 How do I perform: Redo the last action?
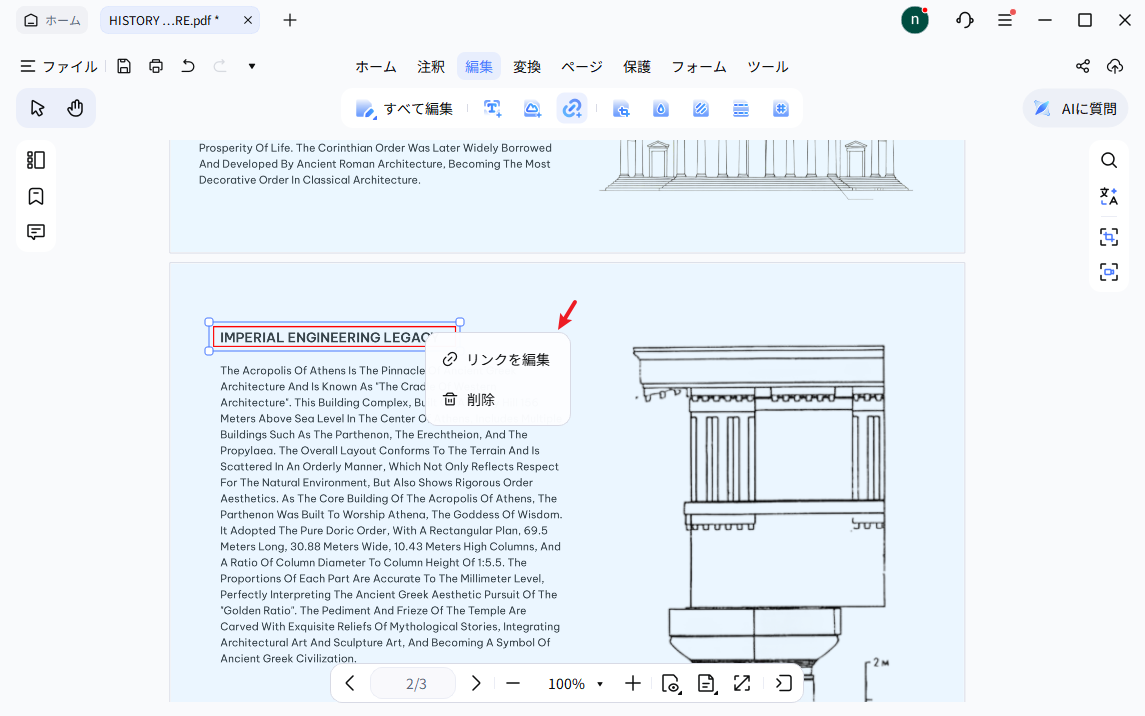pyautogui.click(x=220, y=66)
